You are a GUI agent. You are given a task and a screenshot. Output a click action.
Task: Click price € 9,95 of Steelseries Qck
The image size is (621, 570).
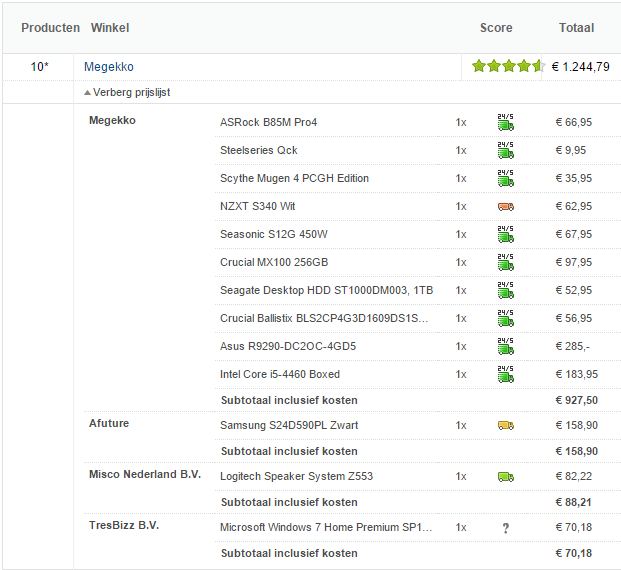(x=571, y=151)
